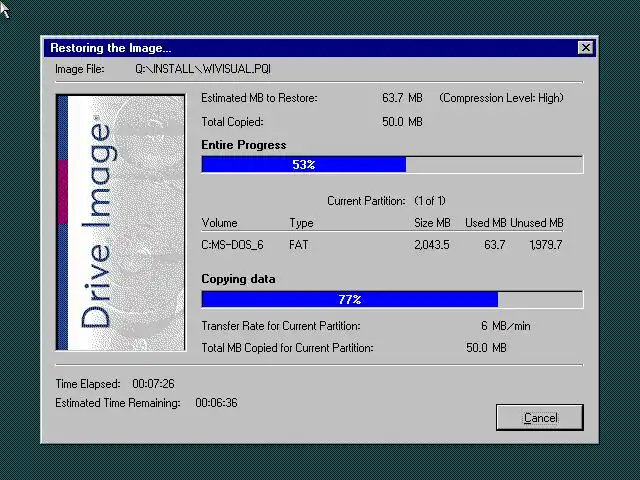Screen dimensions: 640x480
Task: Click '(Compression Level: High)' text
Action: (x=501, y=98)
